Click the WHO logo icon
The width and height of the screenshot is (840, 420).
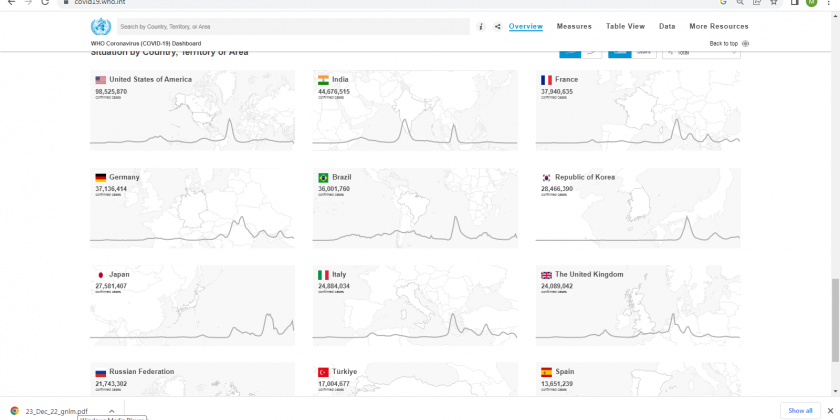click(101, 27)
